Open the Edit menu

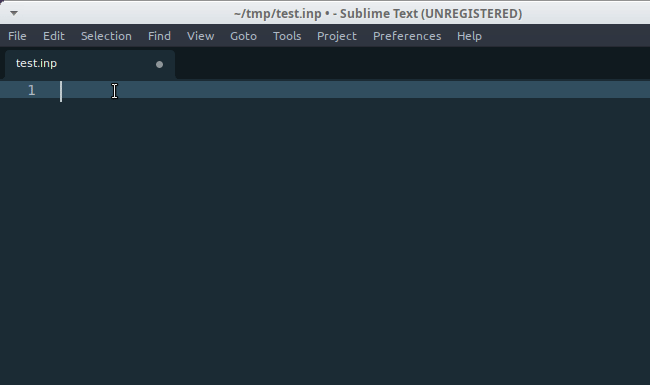[x=54, y=36]
